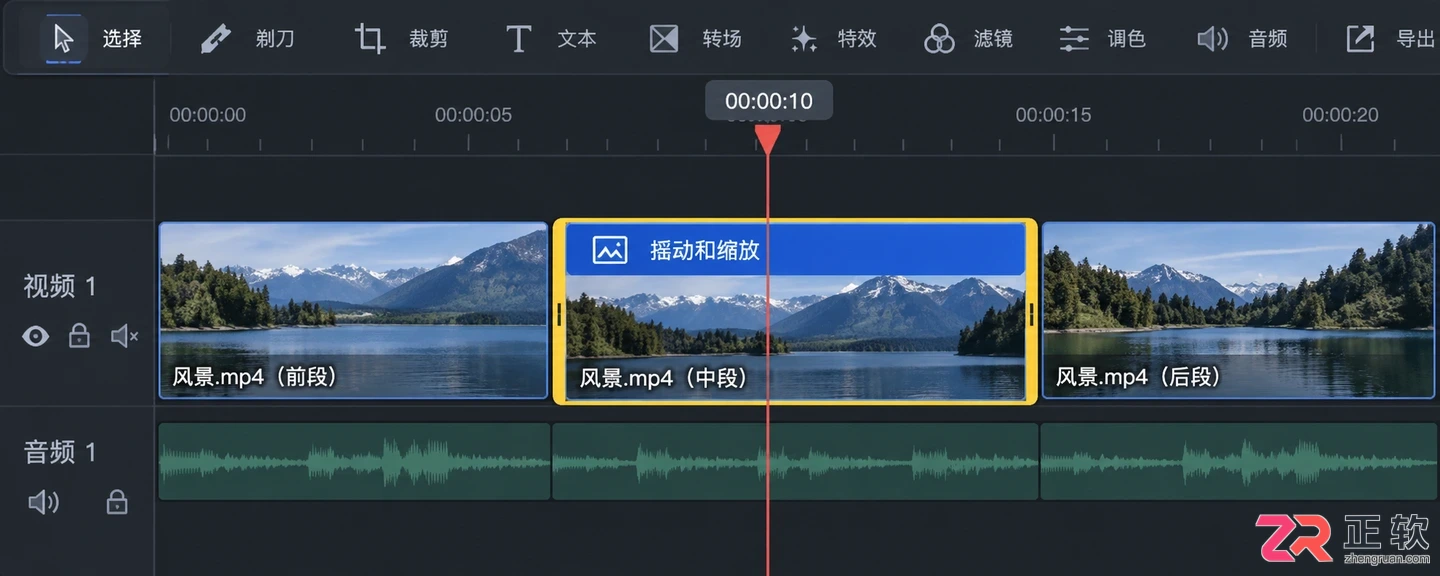
Task: Choose the 裁剪 crop tool
Action: pyautogui.click(x=401, y=39)
